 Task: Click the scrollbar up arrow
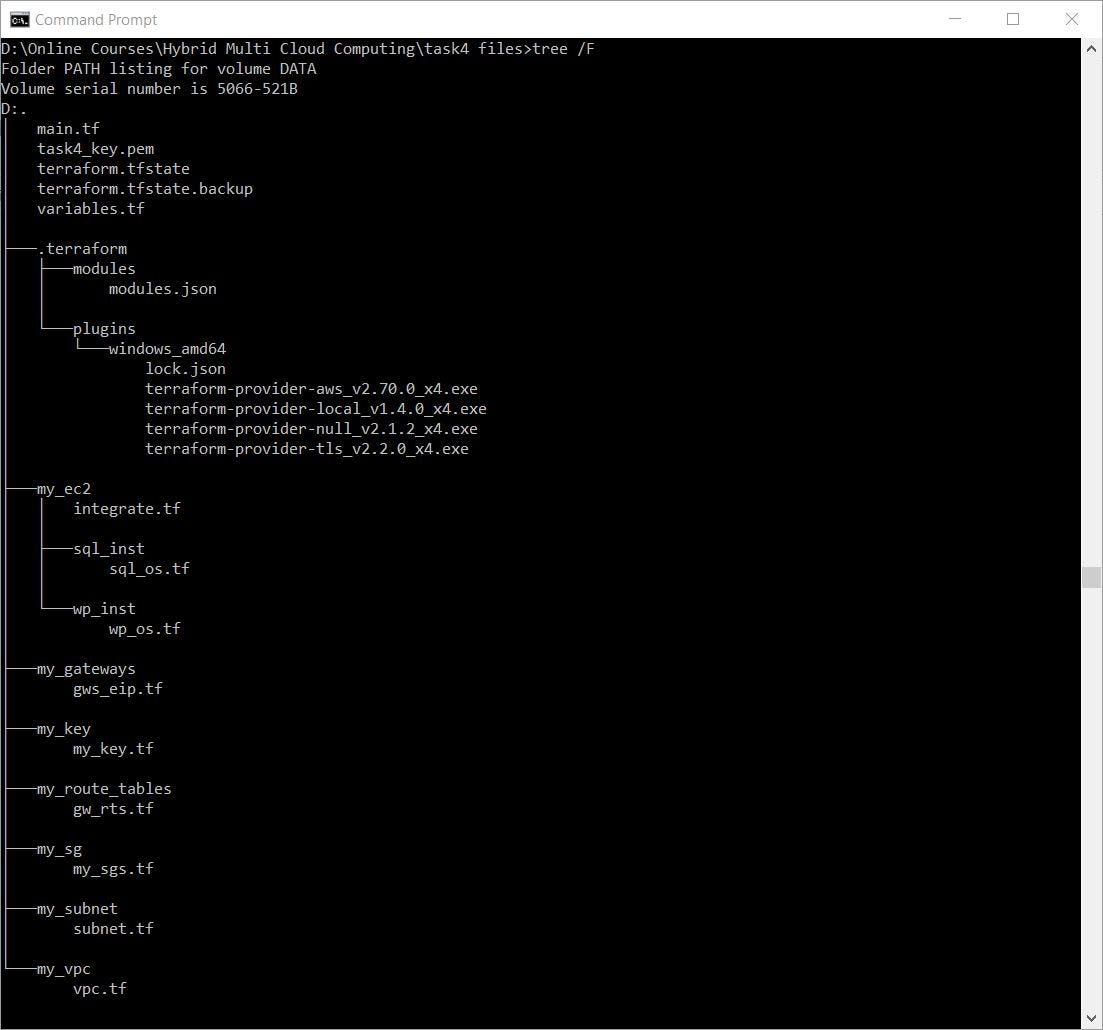coord(1091,49)
